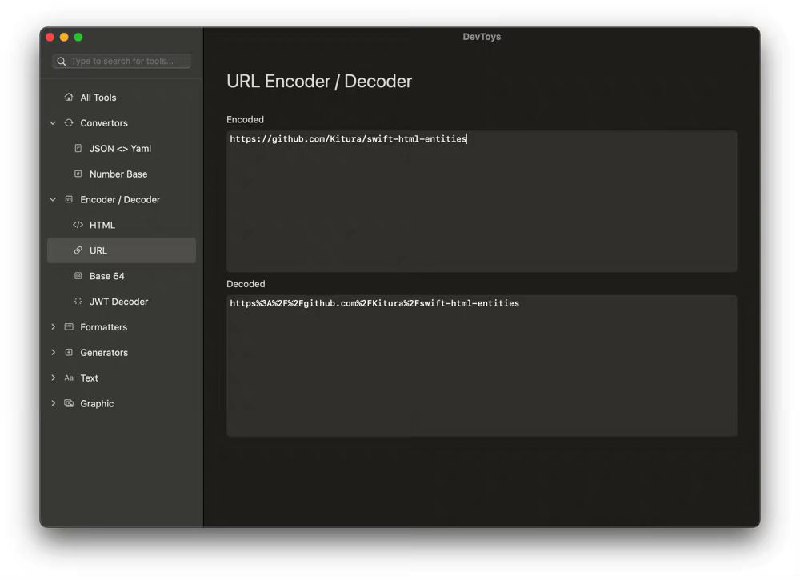
Task: Select the Text label
Action: coord(89,378)
